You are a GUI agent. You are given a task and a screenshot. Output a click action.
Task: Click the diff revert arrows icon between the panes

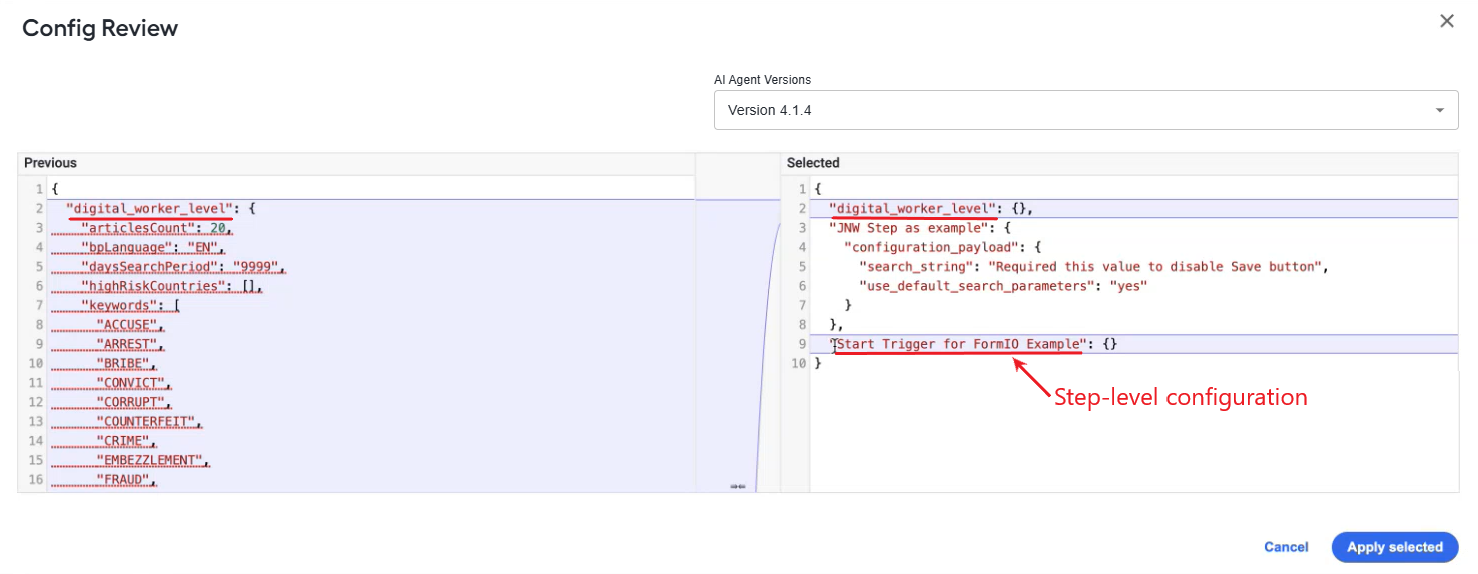point(738,486)
